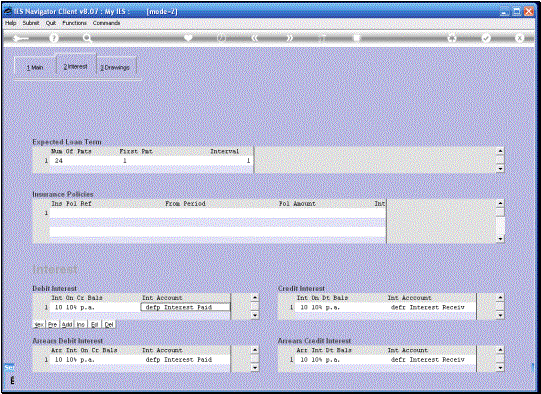The image size is (541, 394).
Task: Open the Functions menu
Action: pyautogui.click(x=74, y=23)
